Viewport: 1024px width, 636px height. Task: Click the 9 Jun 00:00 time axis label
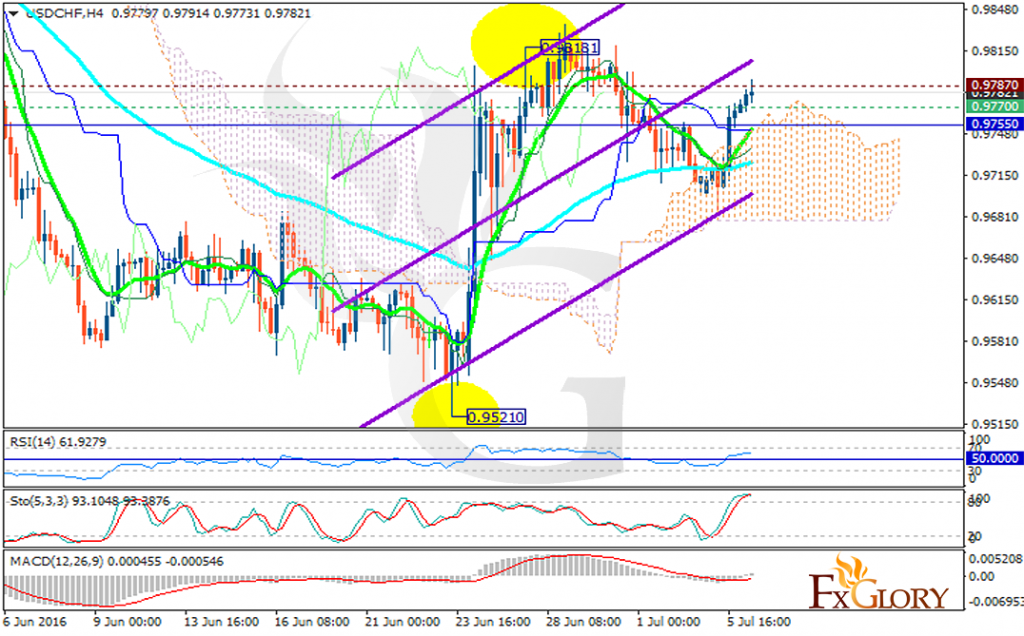(127, 622)
